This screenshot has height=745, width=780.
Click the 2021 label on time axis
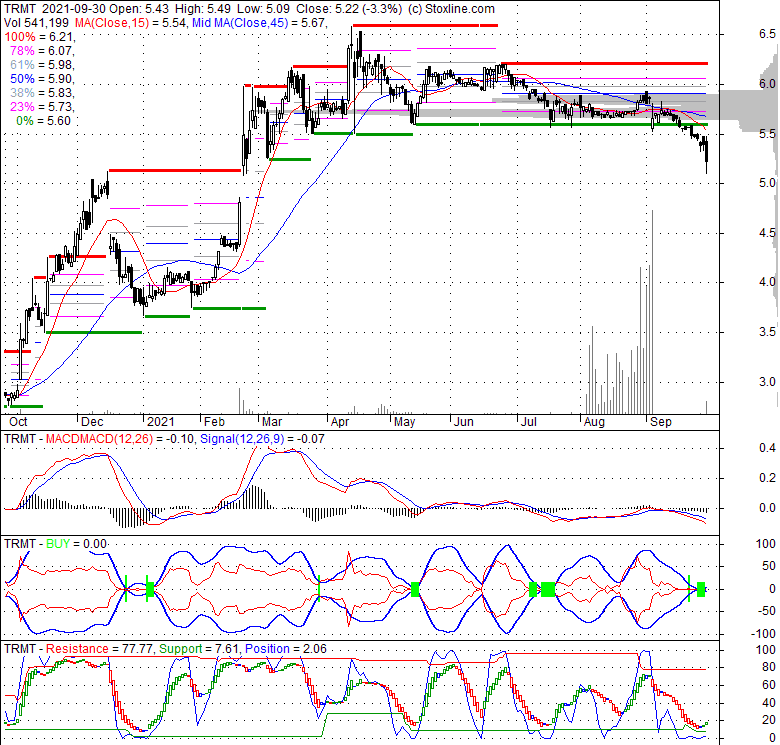point(161,422)
